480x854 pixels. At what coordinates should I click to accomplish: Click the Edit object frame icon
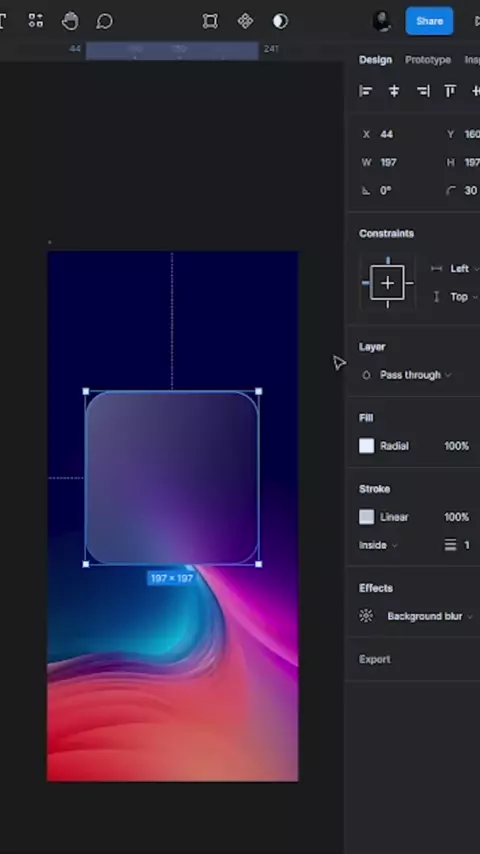coord(210,21)
